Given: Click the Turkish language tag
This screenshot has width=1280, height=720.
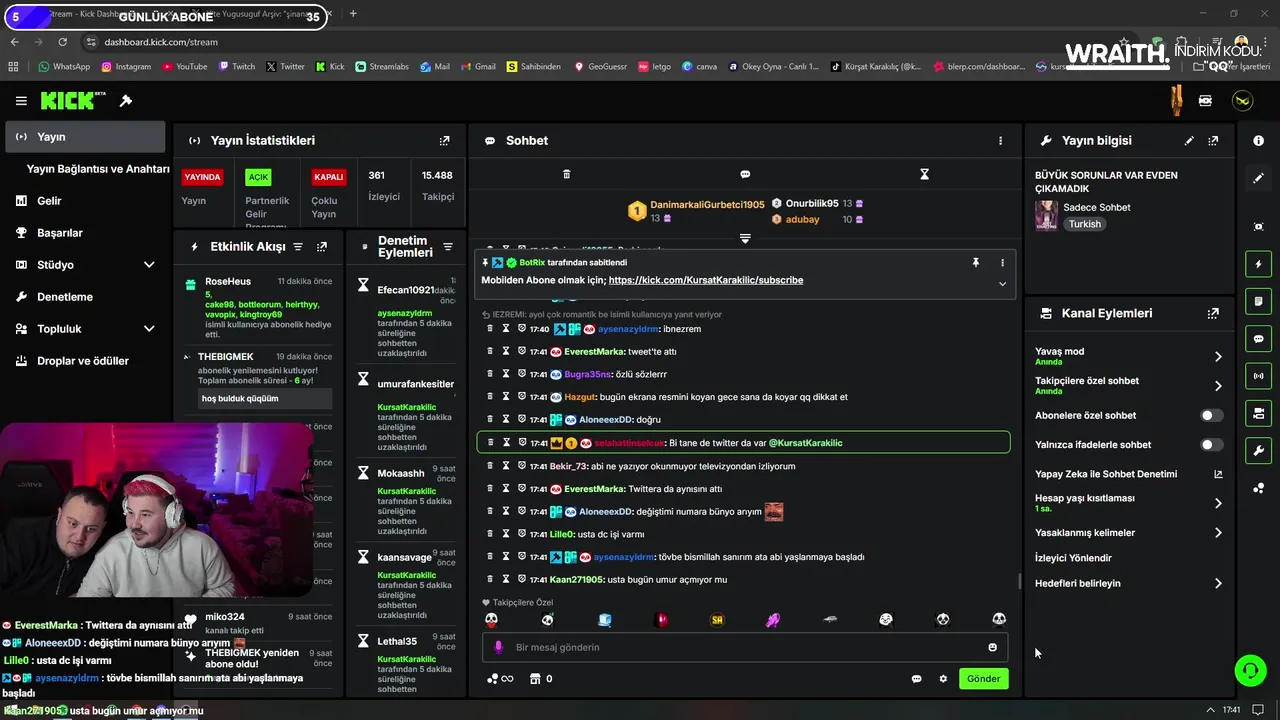Looking at the screenshot, I should (x=1085, y=225).
